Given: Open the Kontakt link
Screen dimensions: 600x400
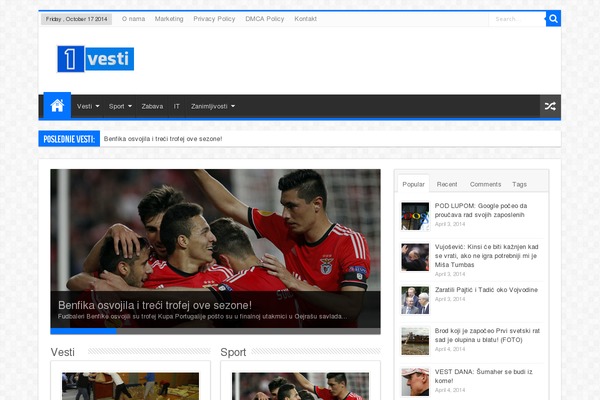Looking at the screenshot, I should point(305,19).
